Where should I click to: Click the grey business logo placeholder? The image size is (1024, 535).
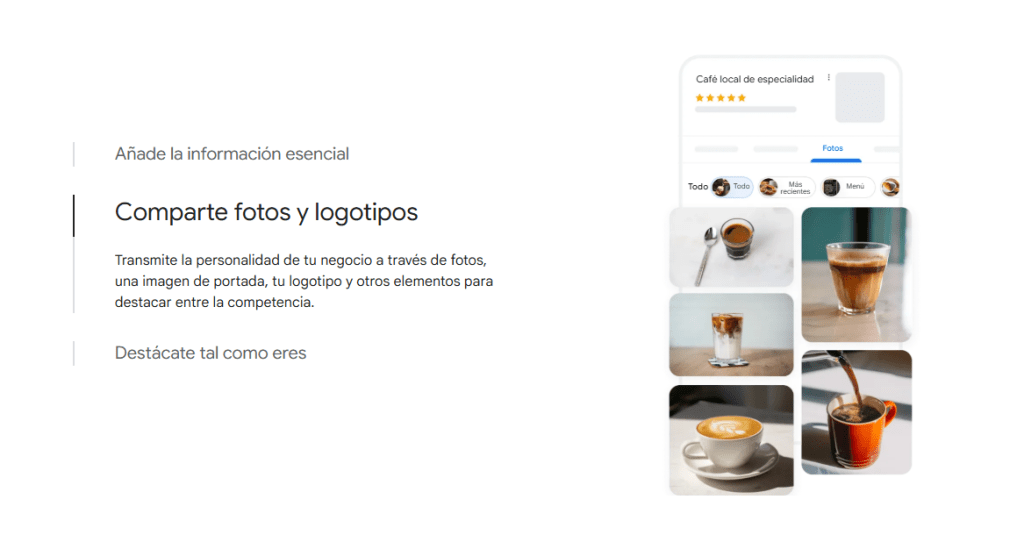tap(860, 97)
